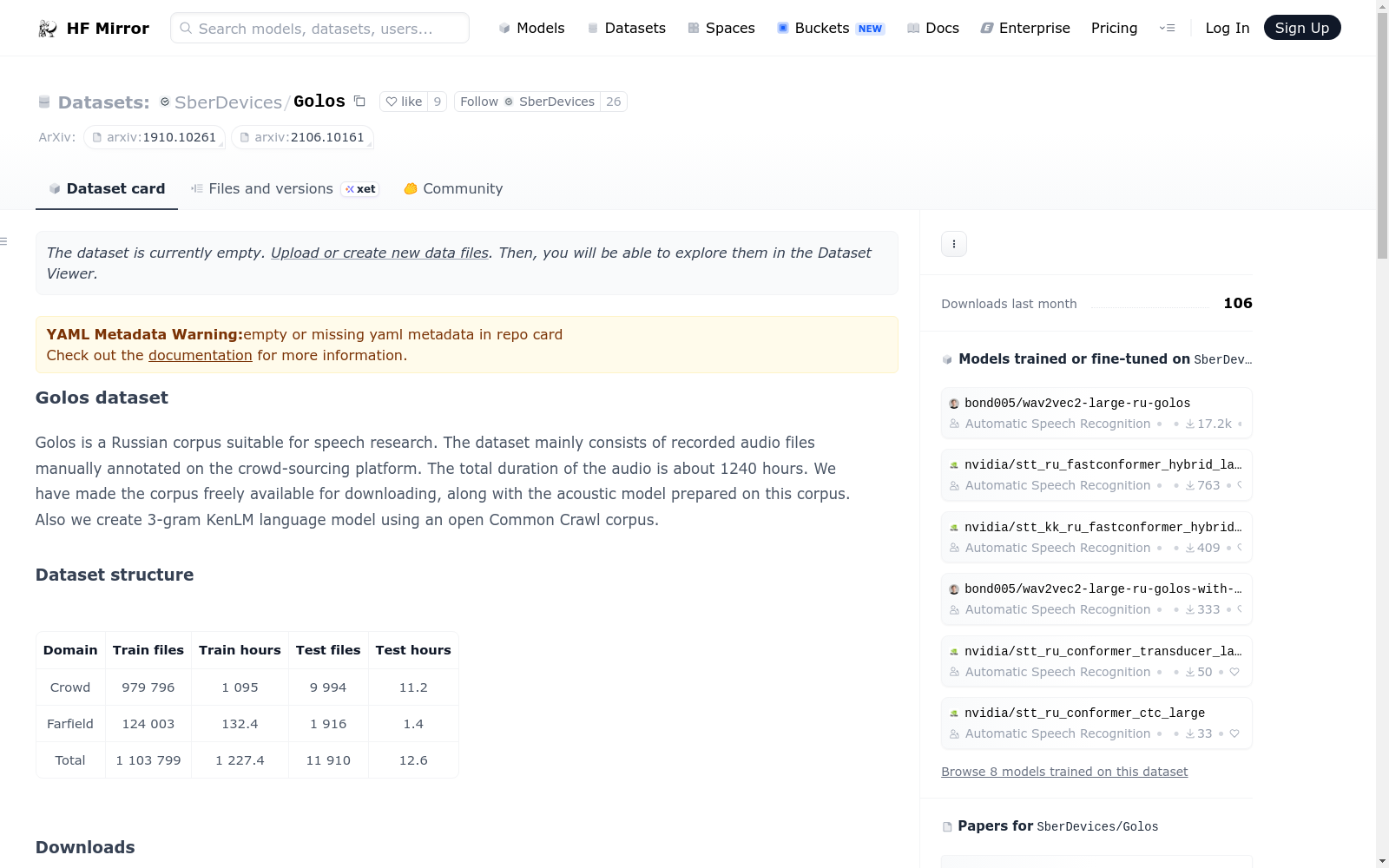Focus the search models, datasets, users field
The height and width of the screenshot is (868, 1389).
click(319, 28)
